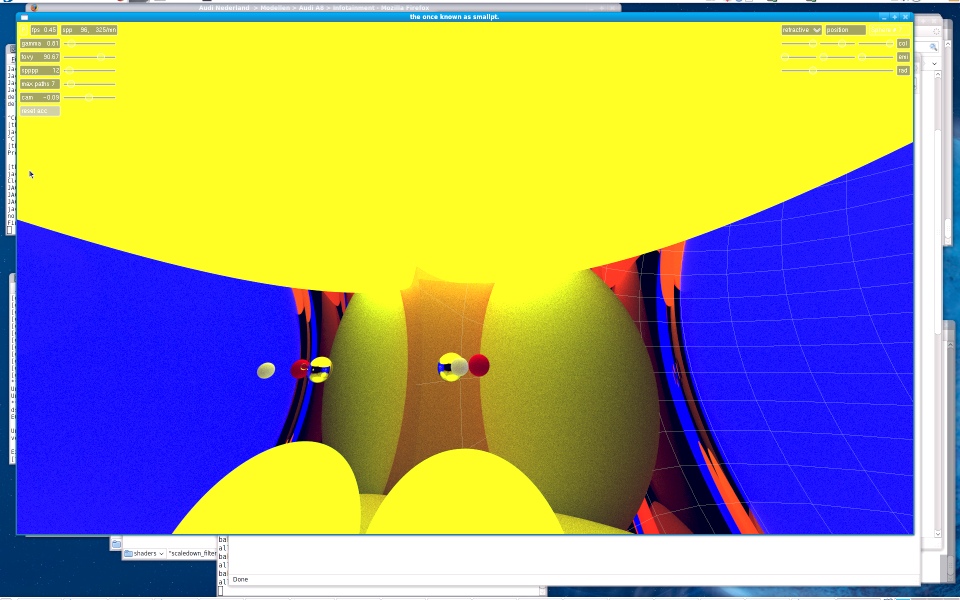
Task: Click scroll up arrow in right background window
Action: 937,74
